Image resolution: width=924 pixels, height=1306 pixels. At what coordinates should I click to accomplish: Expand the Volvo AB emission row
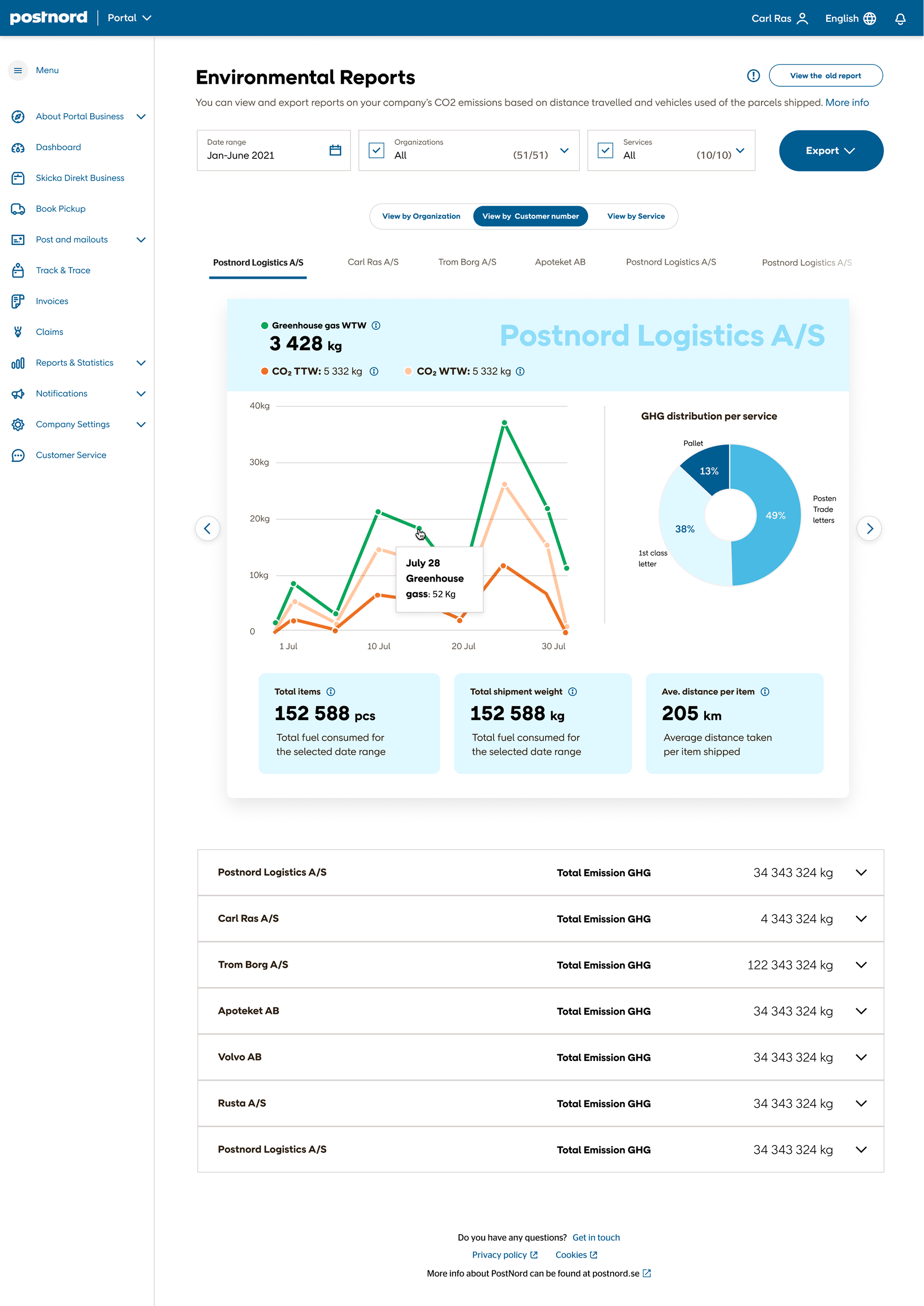[x=861, y=1057]
